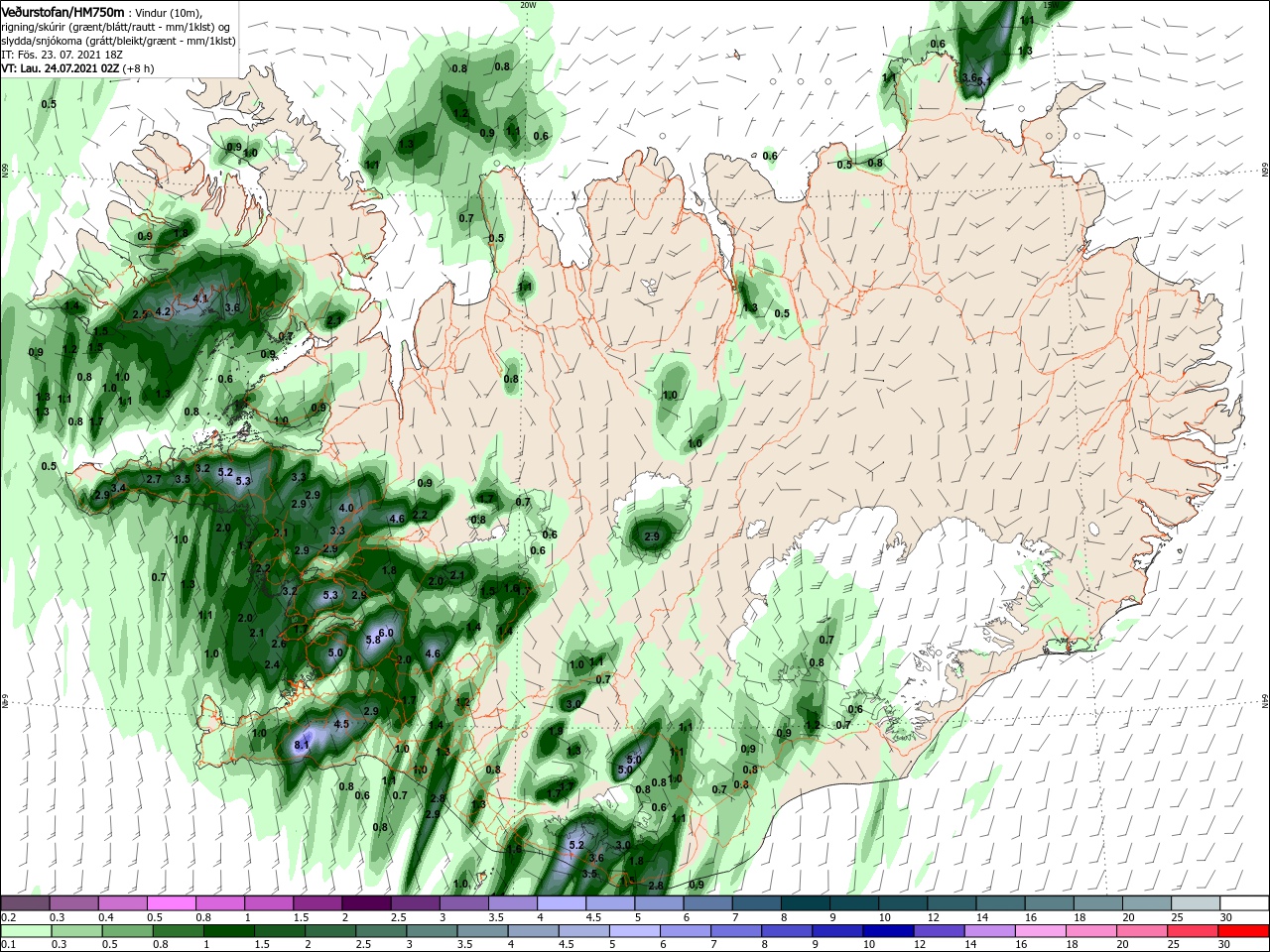Screen dimensions: 1270x952
Task: Pick the darkest green 1 rain scale swatch
Action: (x=228, y=932)
